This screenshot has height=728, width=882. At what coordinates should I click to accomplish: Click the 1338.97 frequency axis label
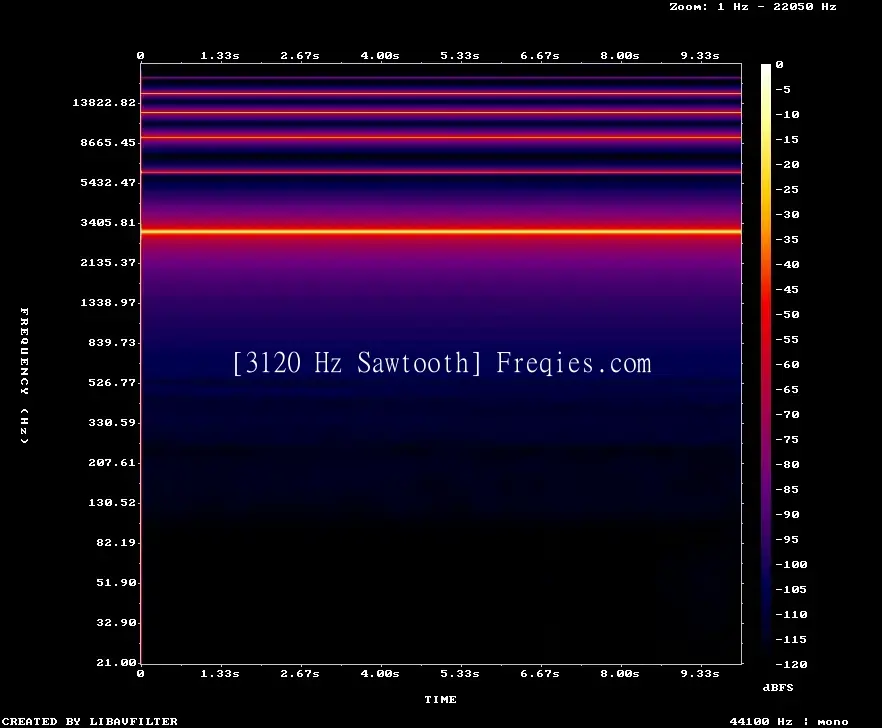(108, 302)
